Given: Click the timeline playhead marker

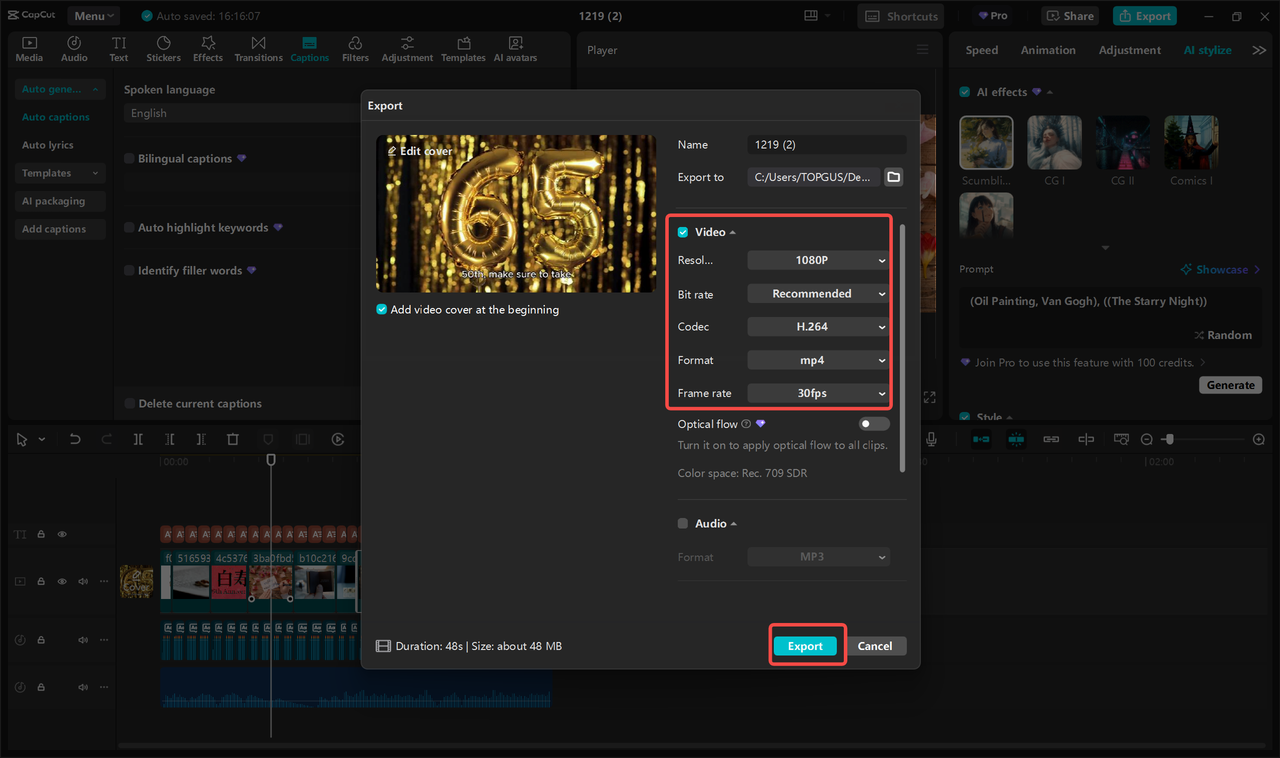Looking at the screenshot, I should coord(271,459).
